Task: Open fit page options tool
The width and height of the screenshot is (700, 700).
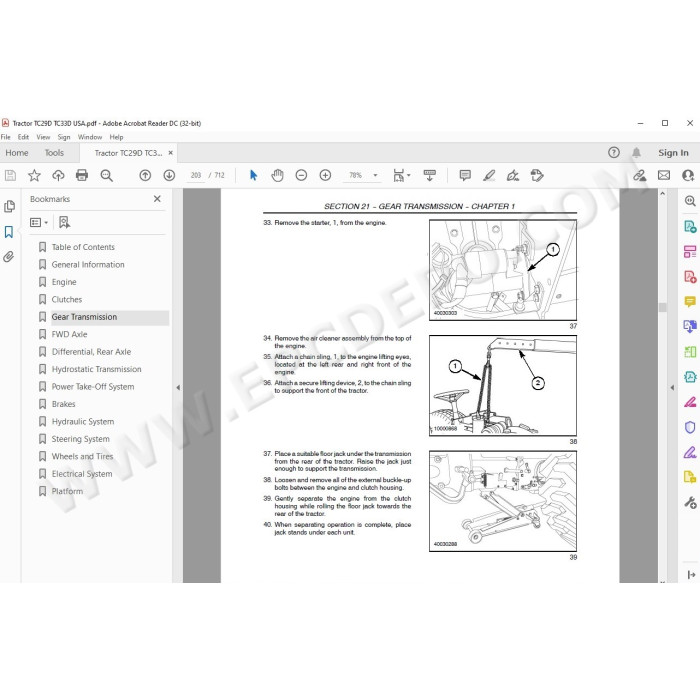Action: tap(401, 175)
